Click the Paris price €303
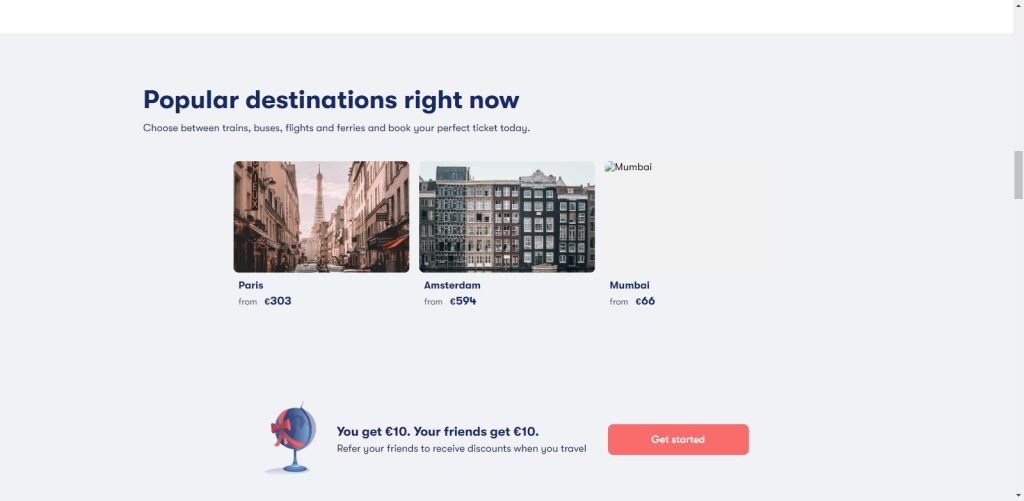The image size is (1024, 501). 278,301
